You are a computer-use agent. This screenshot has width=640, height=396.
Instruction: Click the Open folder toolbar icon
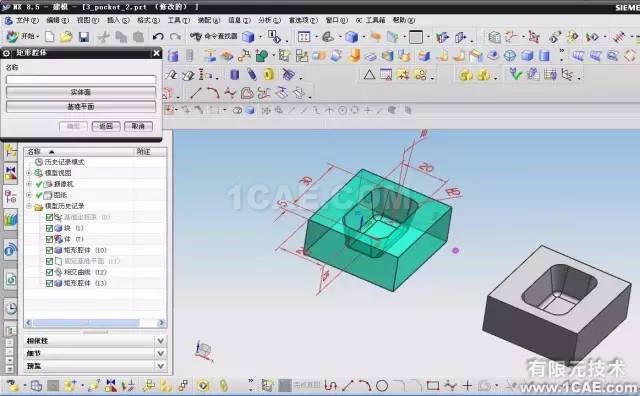coord(66,37)
